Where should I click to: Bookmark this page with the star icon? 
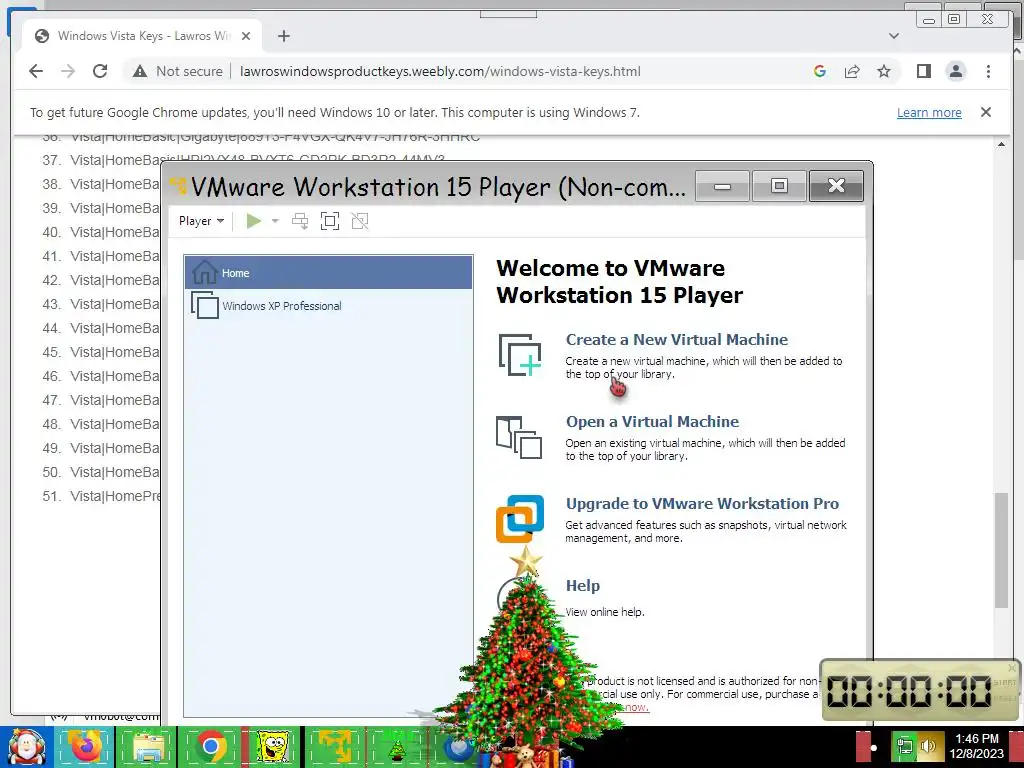click(x=884, y=71)
